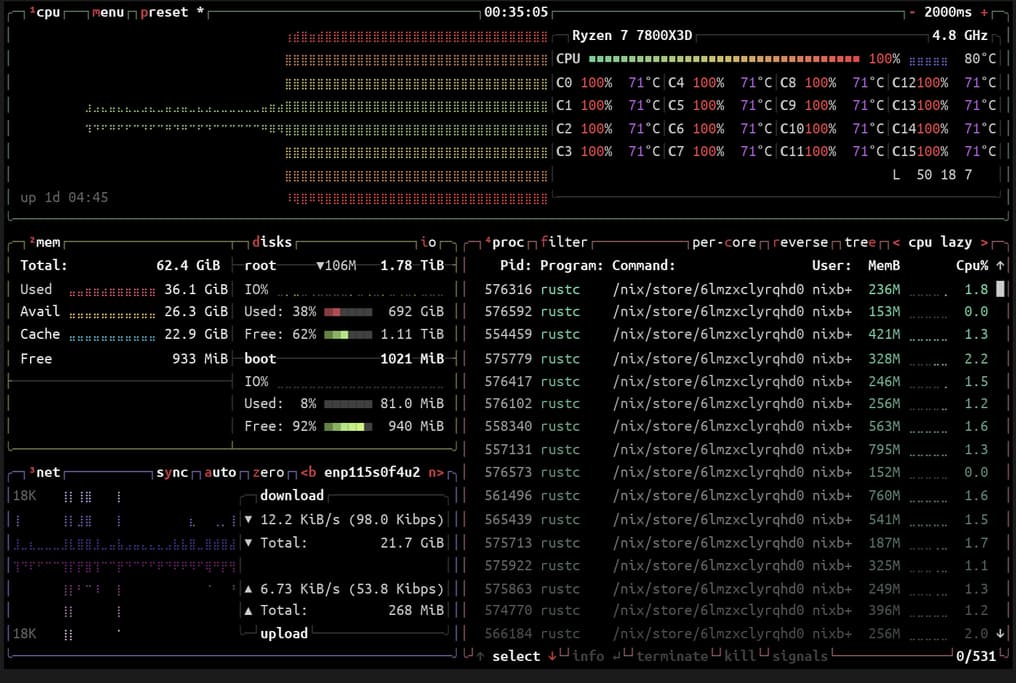Toggle net sync scaling

(x=172, y=472)
